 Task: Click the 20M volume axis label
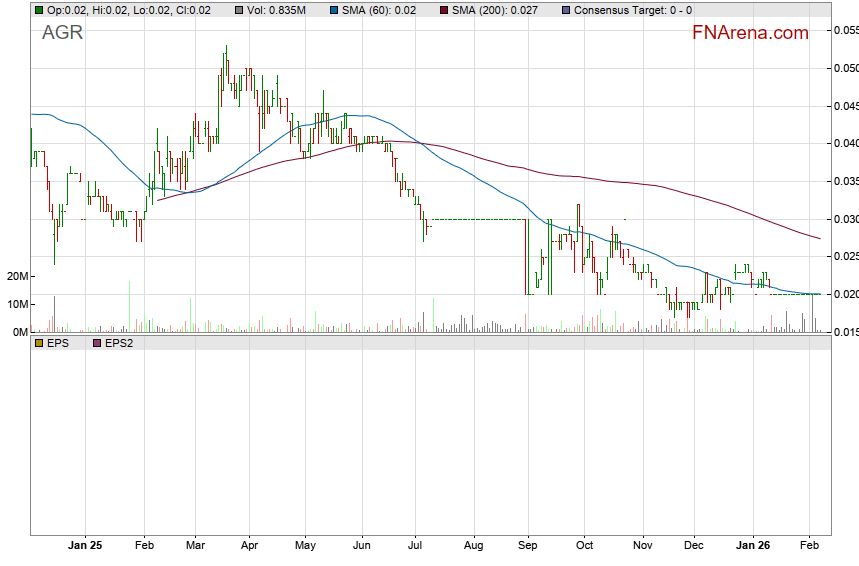[15, 276]
